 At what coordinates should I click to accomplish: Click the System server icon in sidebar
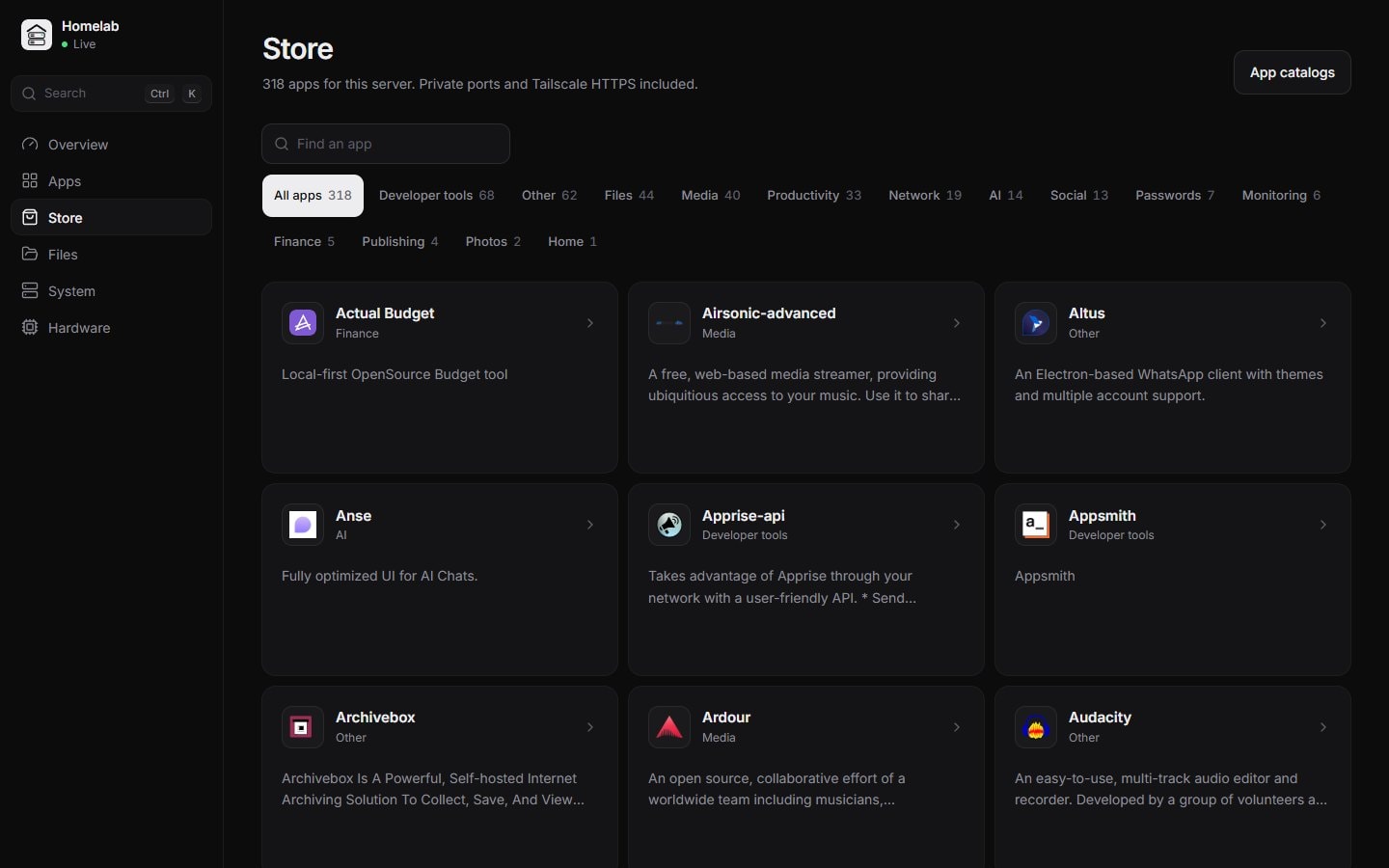(x=30, y=290)
